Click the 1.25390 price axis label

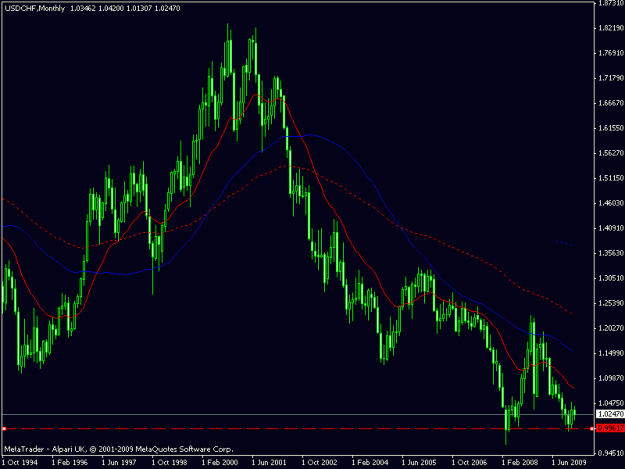tap(611, 303)
